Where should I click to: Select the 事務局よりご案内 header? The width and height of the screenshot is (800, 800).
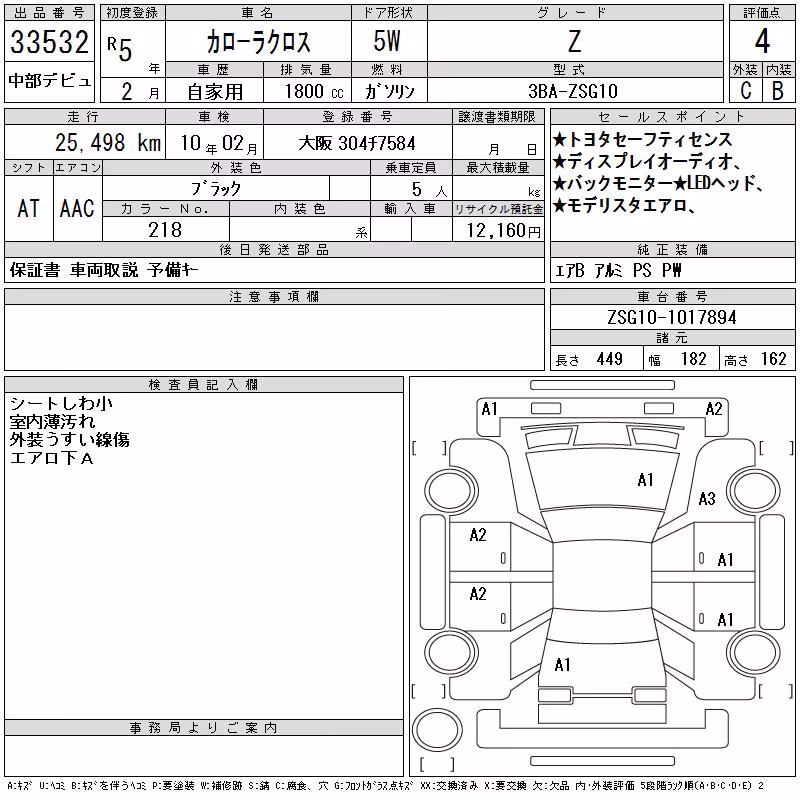tap(204, 728)
